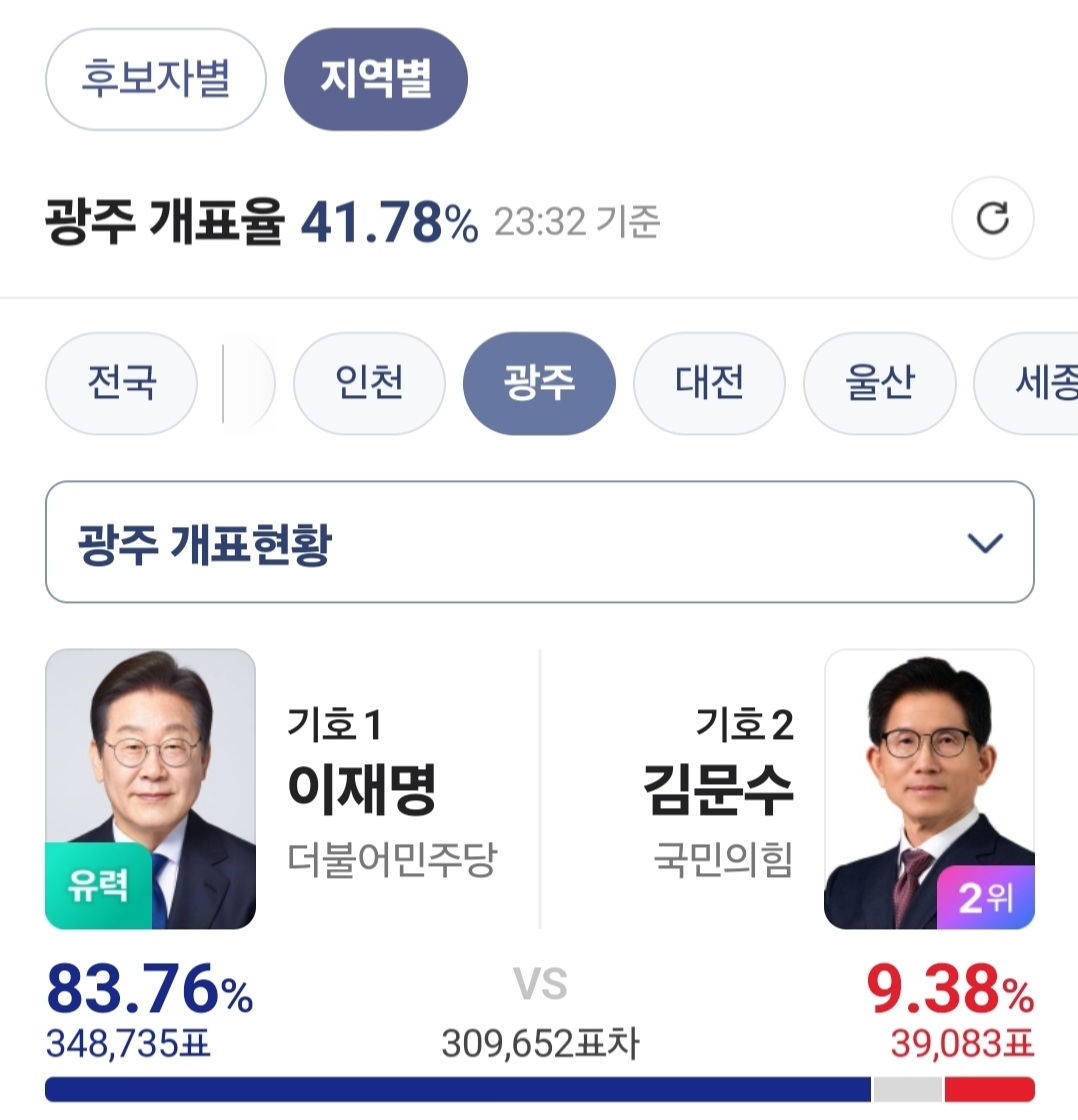The height and width of the screenshot is (1120, 1078).
Task: Click the 김문수 candidate name
Action: tap(718, 790)
